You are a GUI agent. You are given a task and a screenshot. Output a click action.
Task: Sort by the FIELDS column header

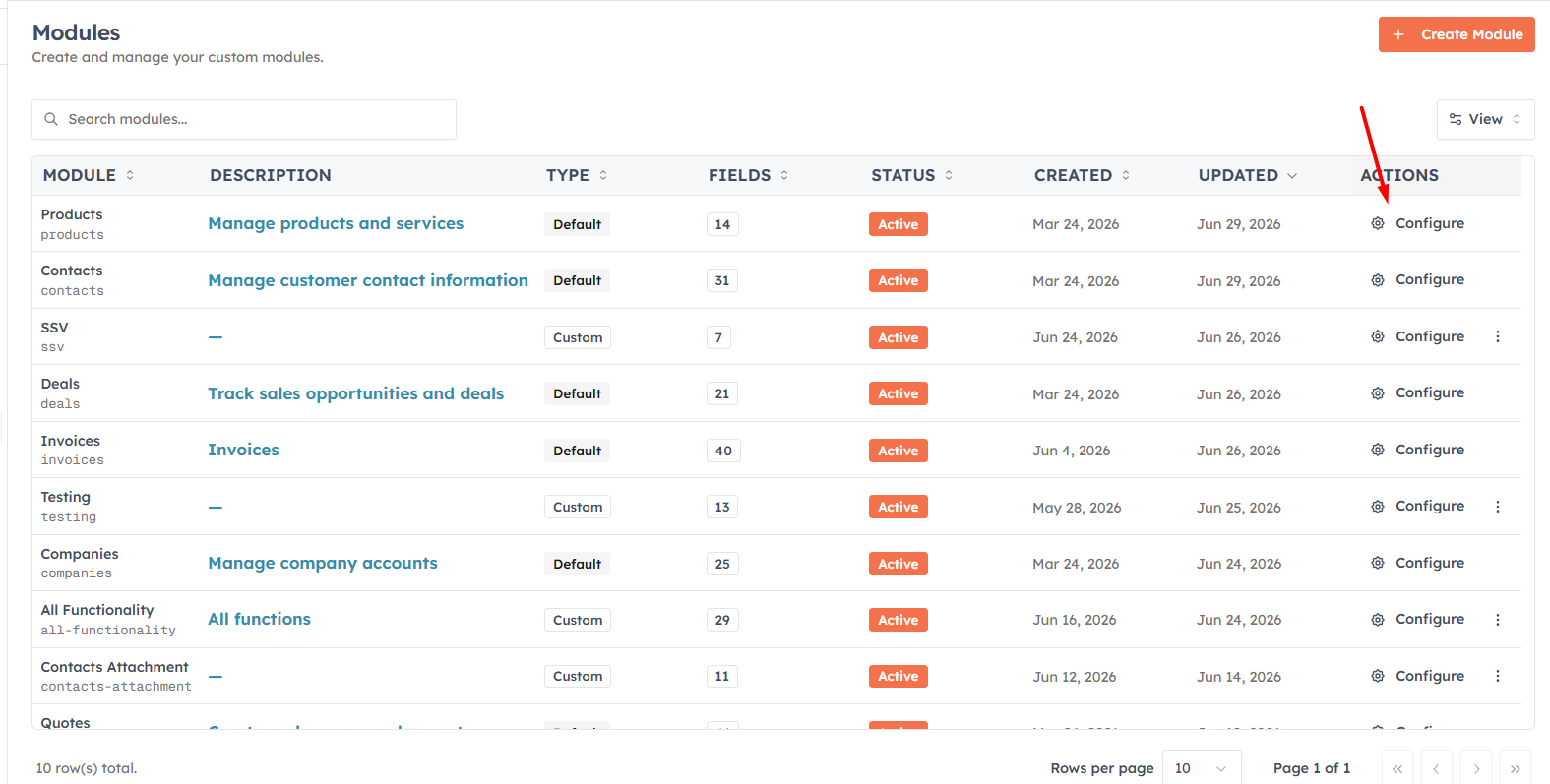748,175
